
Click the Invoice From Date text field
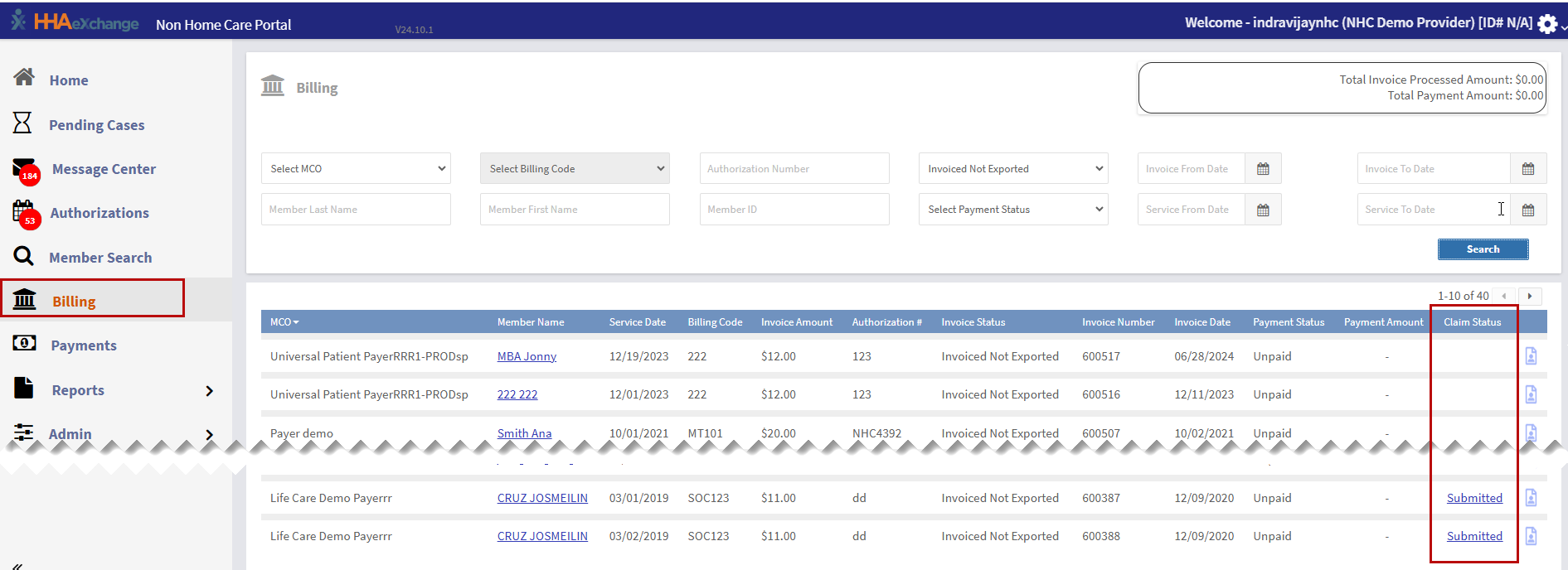pos(1192,169)
